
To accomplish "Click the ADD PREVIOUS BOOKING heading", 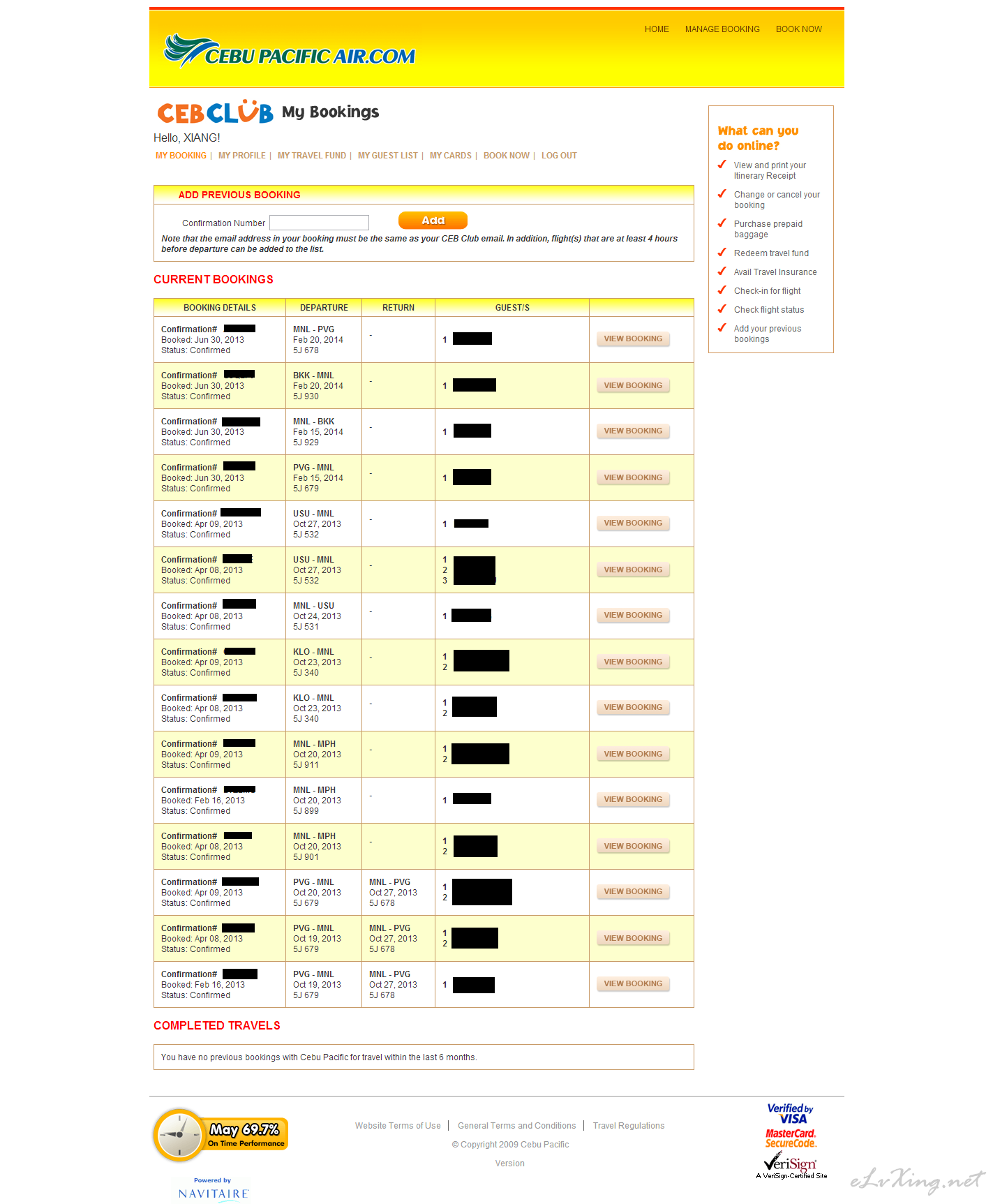I will (x=239, y=195).
